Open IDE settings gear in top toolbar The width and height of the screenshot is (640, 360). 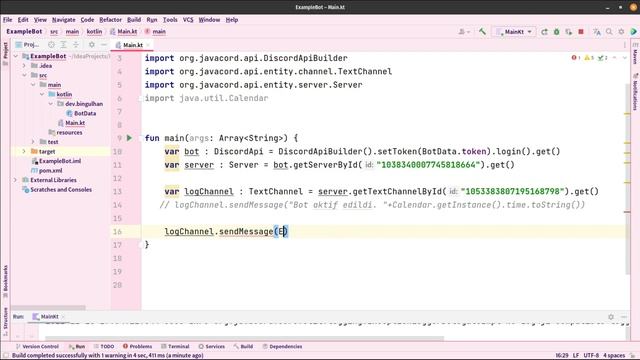621,31
